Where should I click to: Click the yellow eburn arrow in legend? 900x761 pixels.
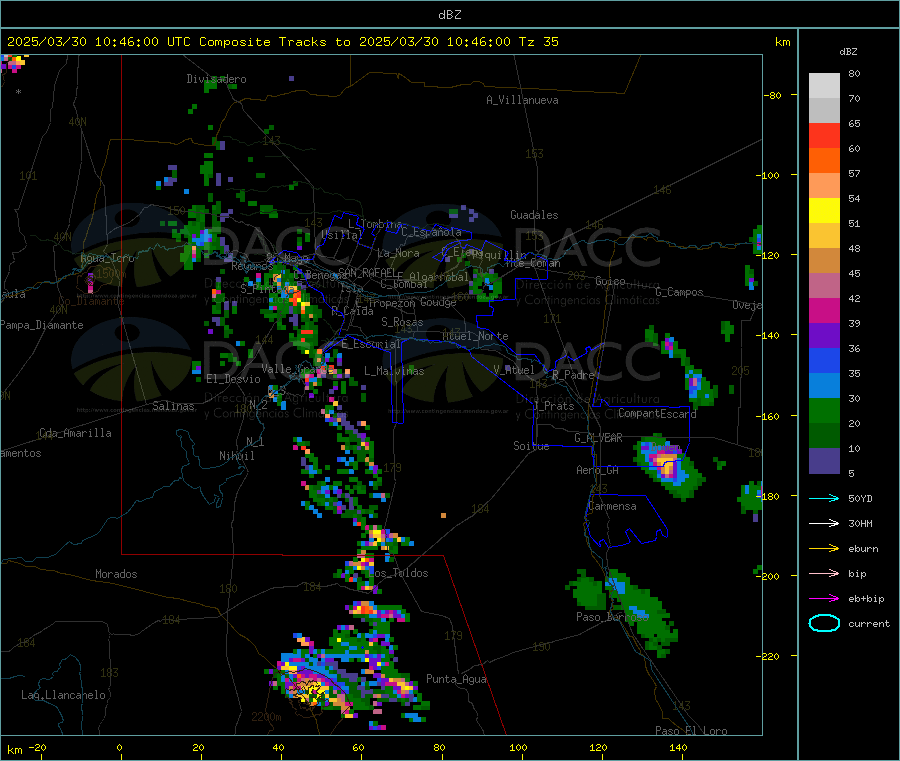[824, 549]
